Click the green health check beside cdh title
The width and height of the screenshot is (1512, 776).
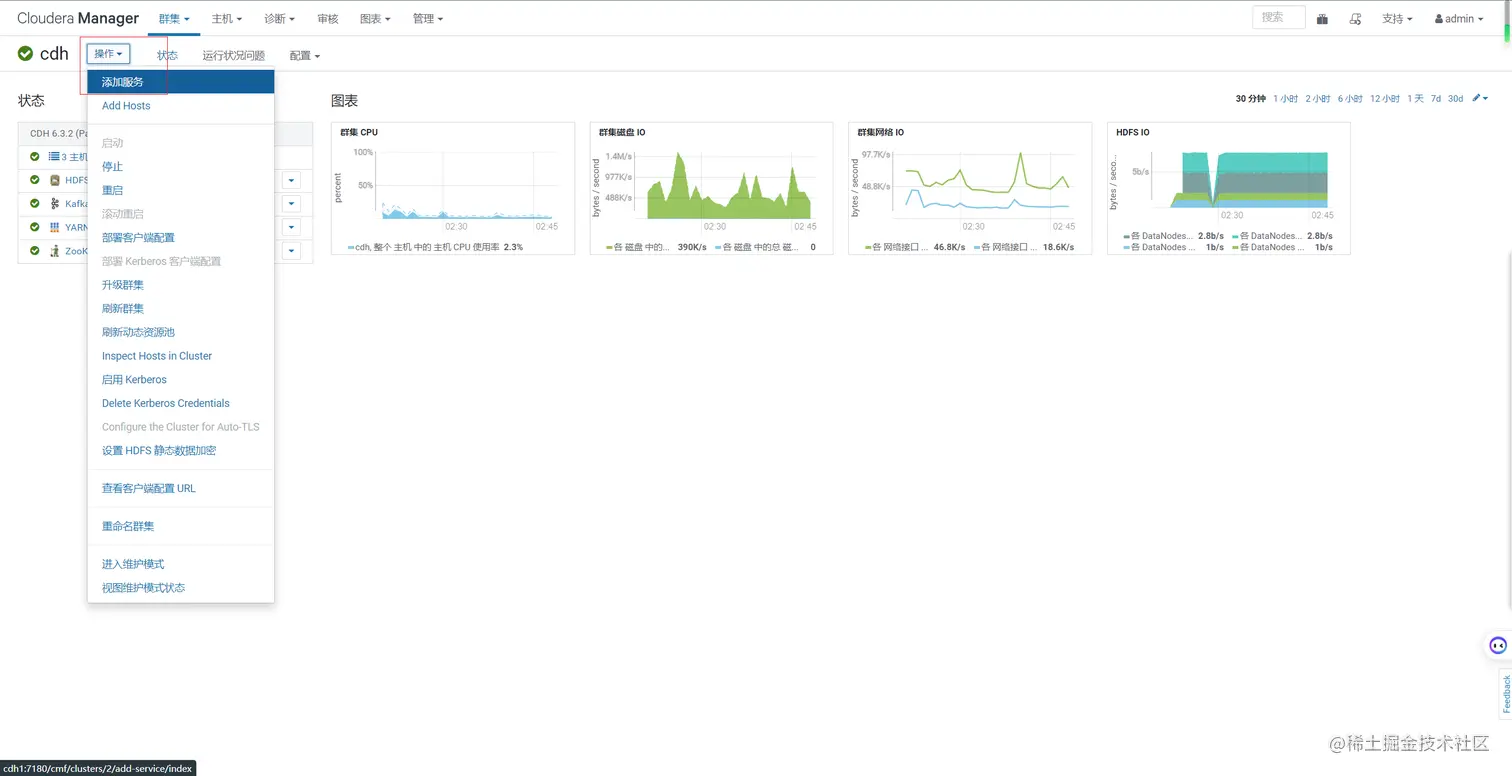coord(26,53)
